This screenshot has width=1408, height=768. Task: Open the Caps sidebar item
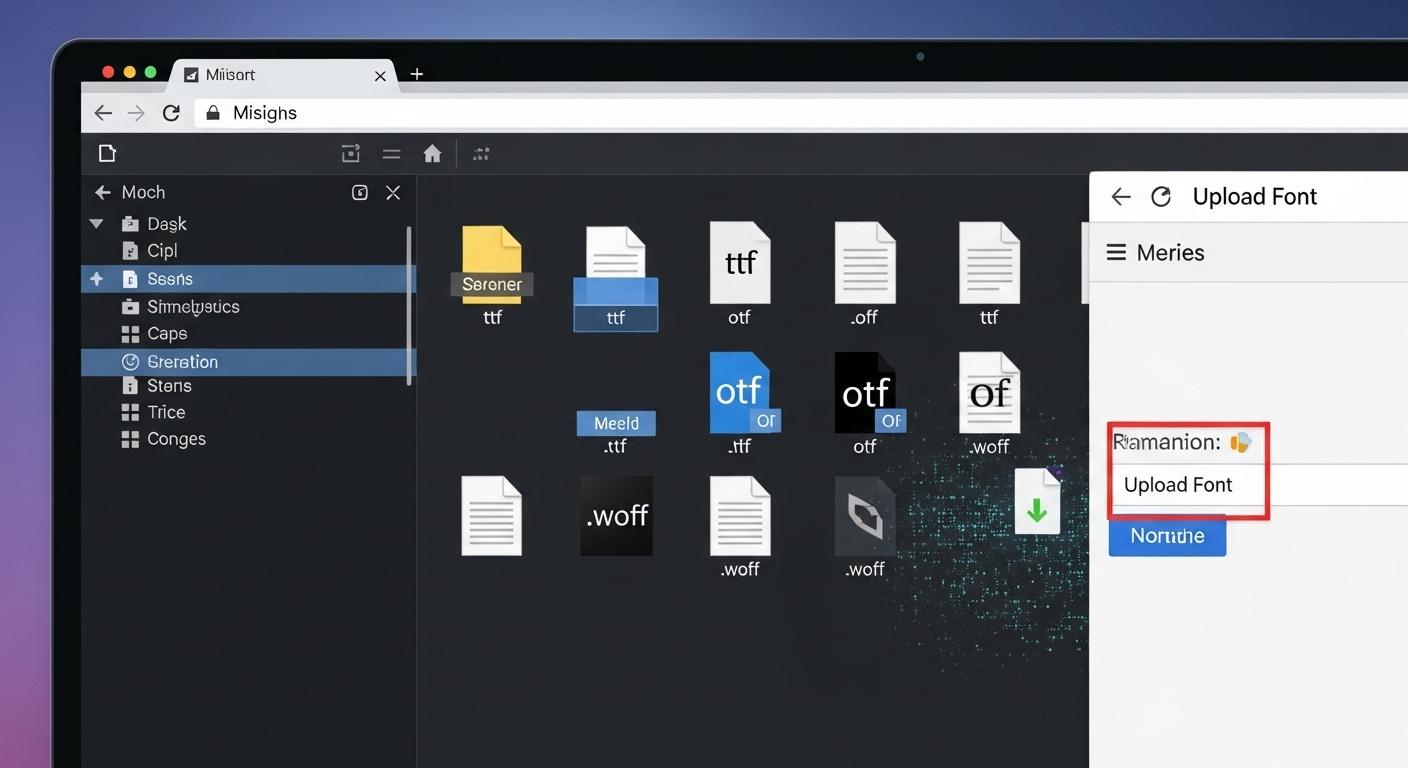[167, 334]
